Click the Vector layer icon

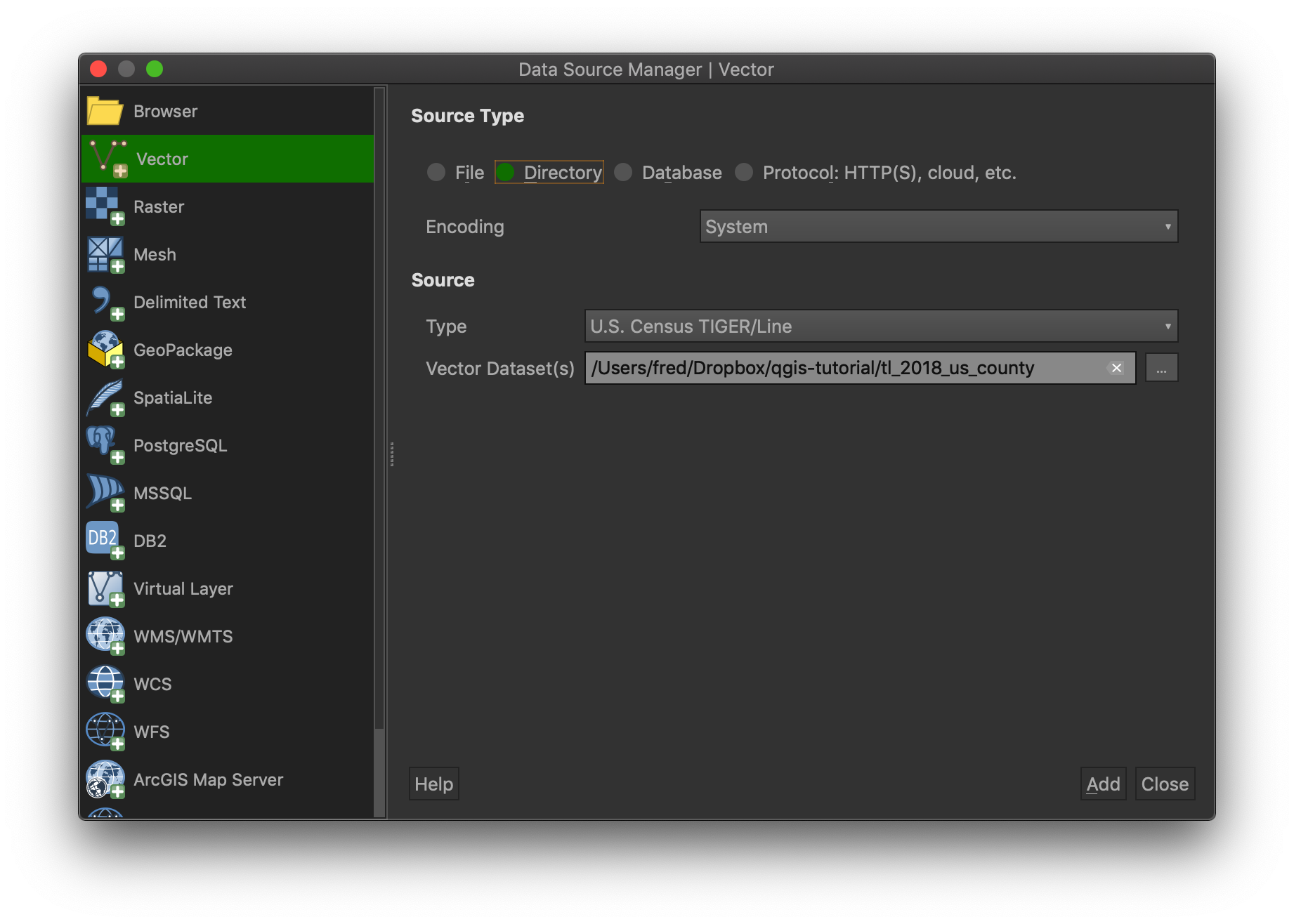point(107,159)
